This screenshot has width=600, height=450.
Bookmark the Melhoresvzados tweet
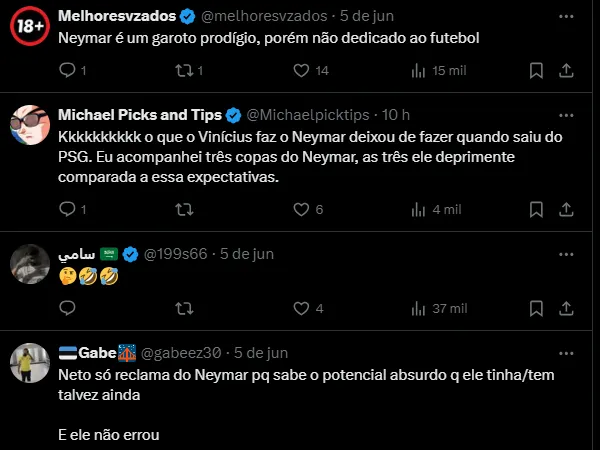pos(536,71)
